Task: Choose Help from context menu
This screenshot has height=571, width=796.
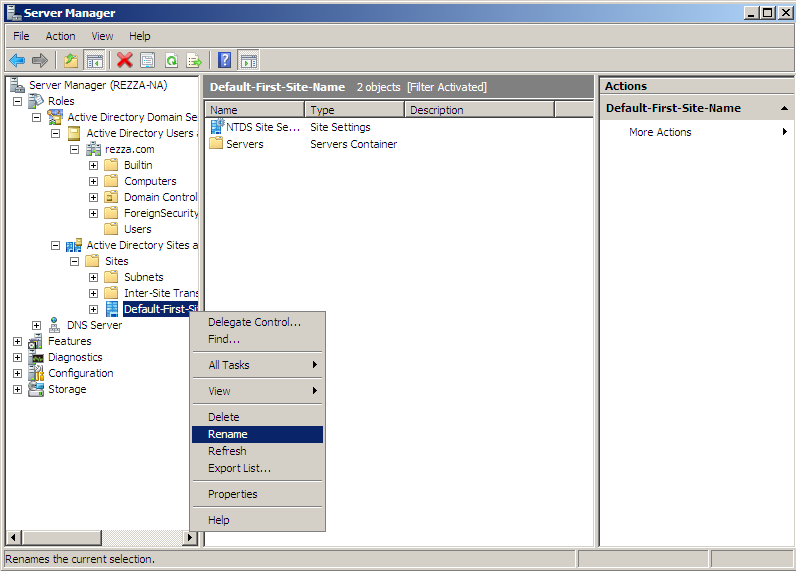Action: tap(257, 520)
